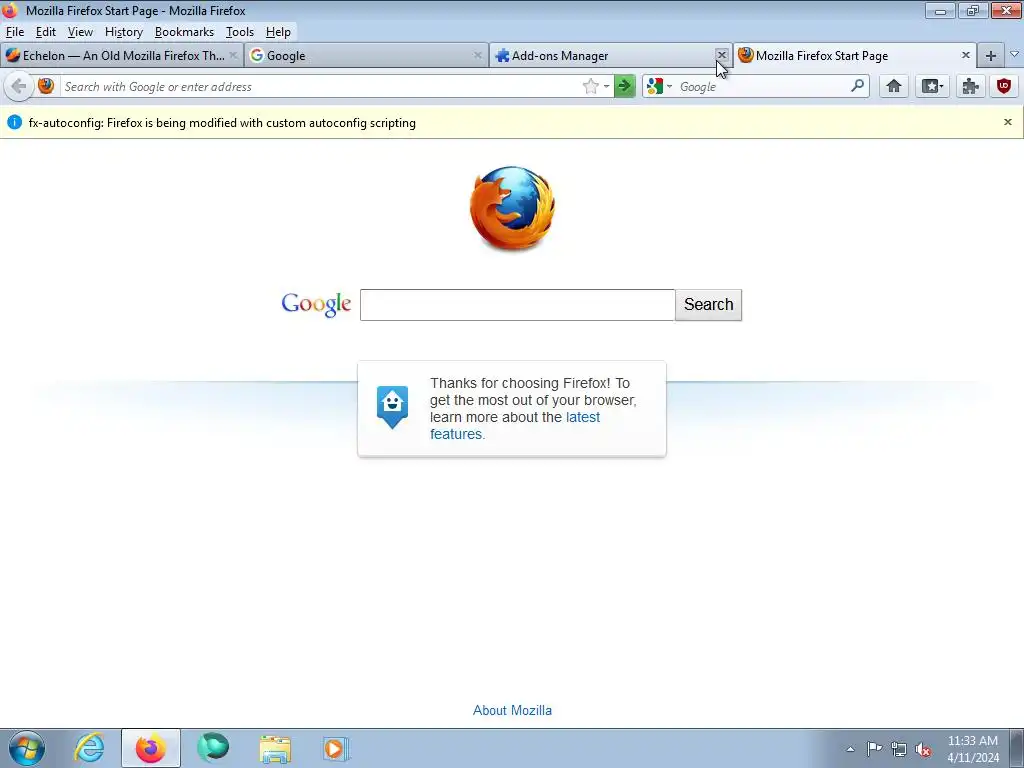1024x768 pixels.
Task: Click the muted volume tray icon
Action: [923, 749]
